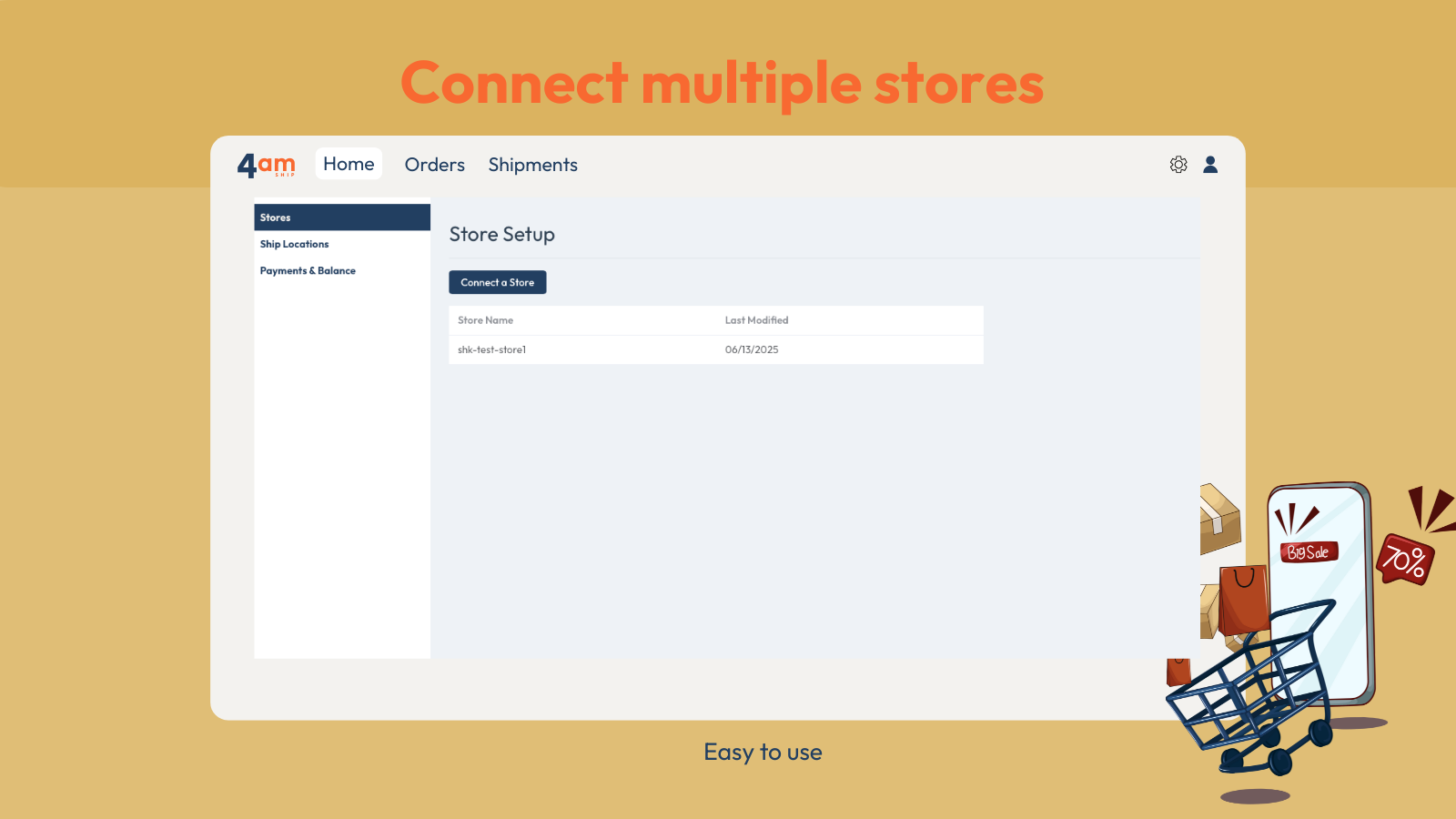Viewport: 1456px width, 819px height.
Task: Click the Connect a Store button
Action: pos(497,282)
